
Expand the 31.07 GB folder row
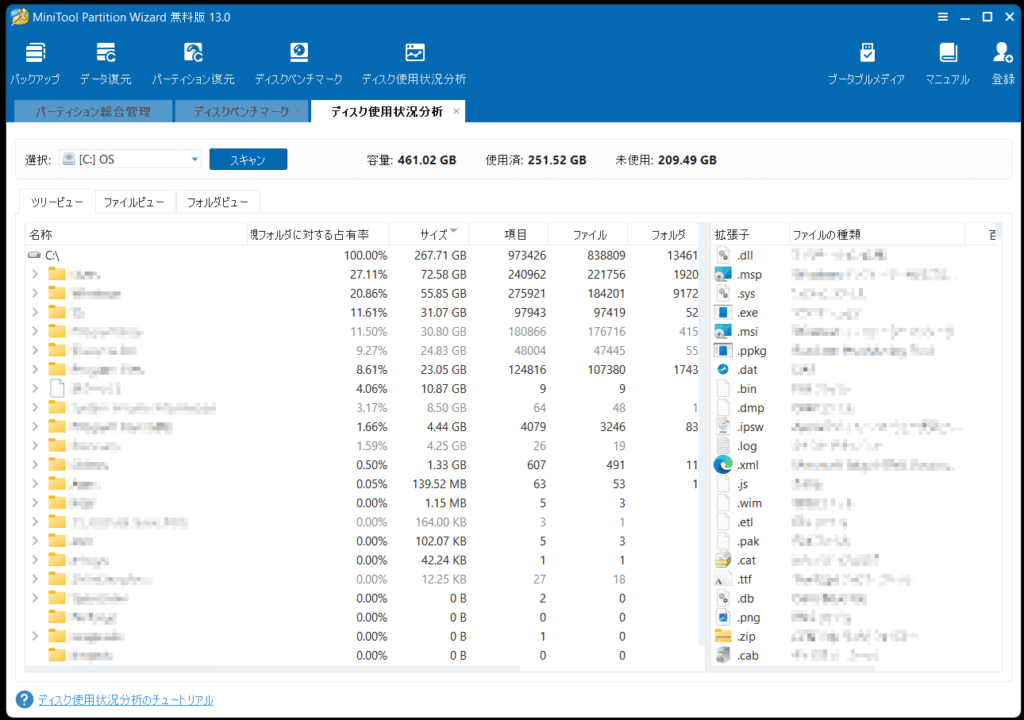(x=35, y=312)
